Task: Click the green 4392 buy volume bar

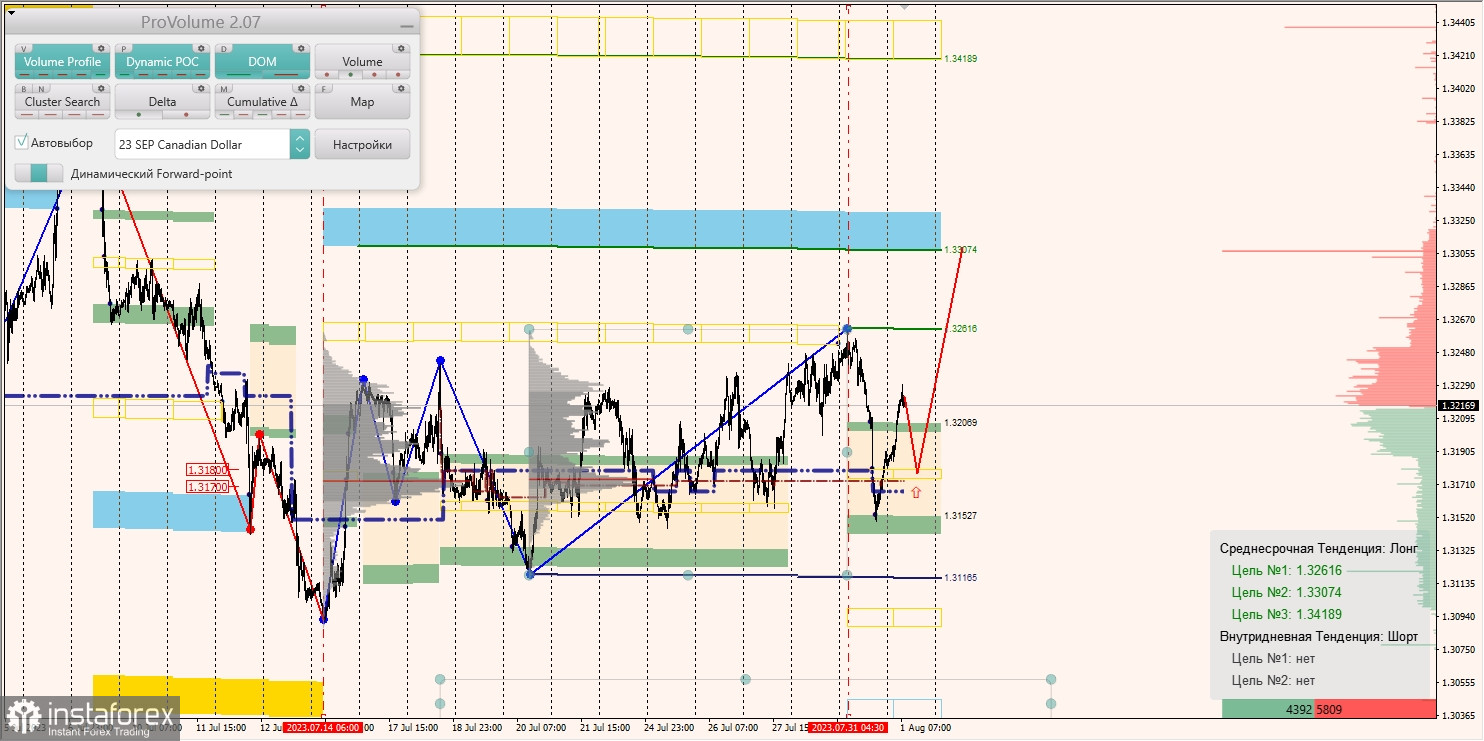Action: click(1268, 709)
